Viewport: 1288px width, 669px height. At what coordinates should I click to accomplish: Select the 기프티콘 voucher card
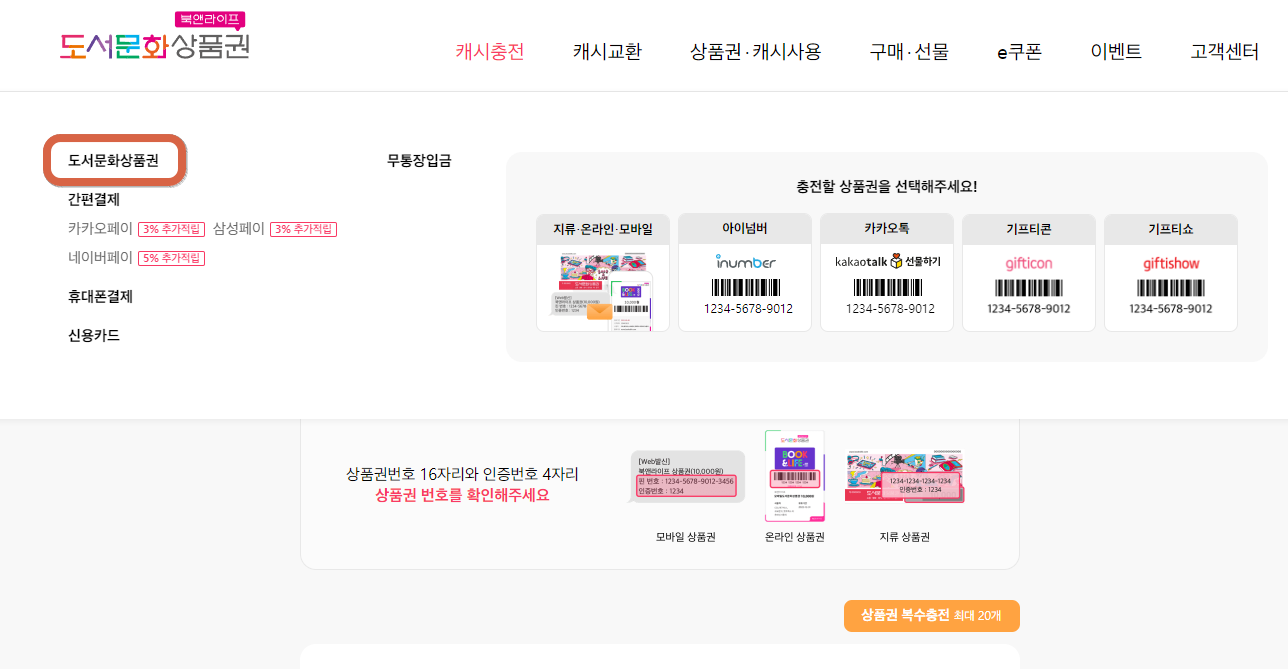click(x=1029, y=273)
